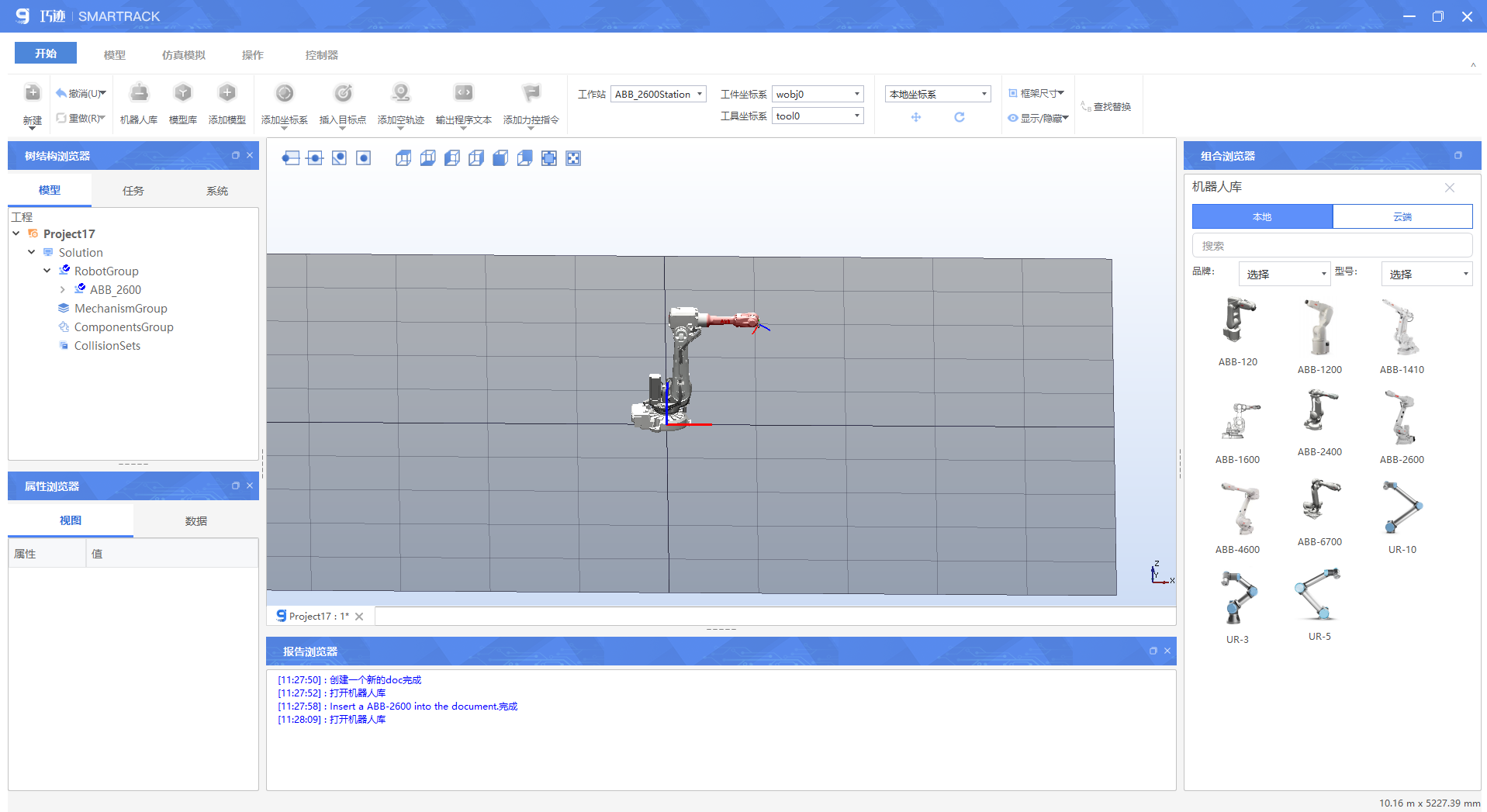Collapse the RobotGroup tree node

pyautogui.click(x=47, y=271)
